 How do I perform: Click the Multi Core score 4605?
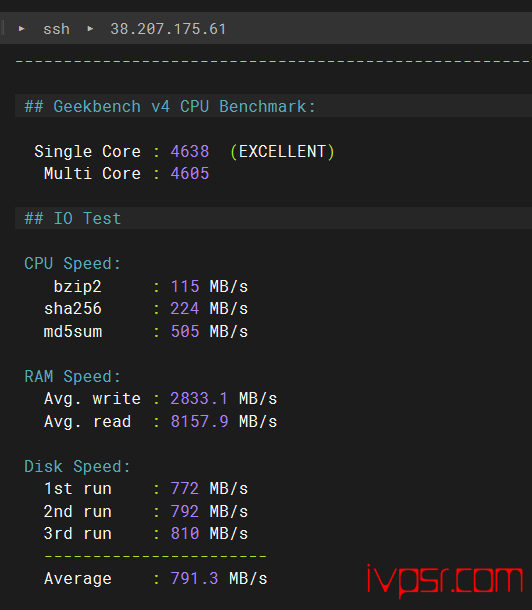click(x=190, y=174)
